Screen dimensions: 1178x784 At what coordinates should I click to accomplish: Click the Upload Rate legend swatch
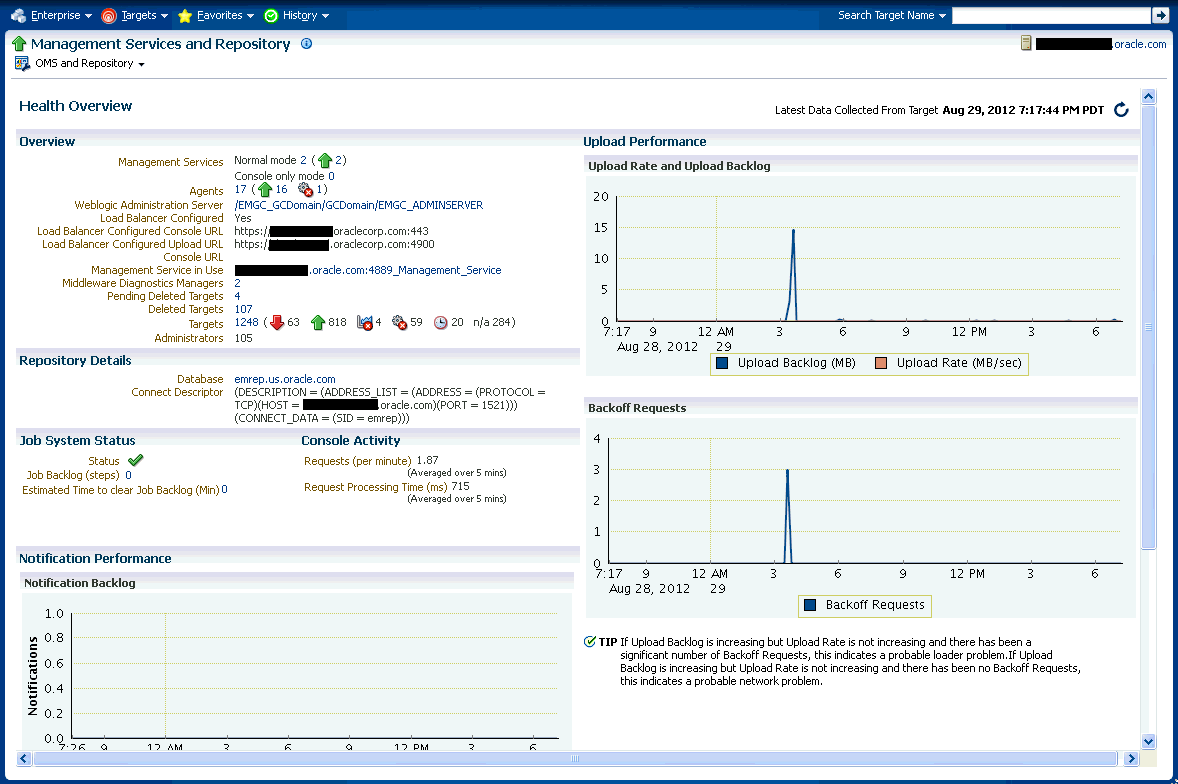point(881,363)
